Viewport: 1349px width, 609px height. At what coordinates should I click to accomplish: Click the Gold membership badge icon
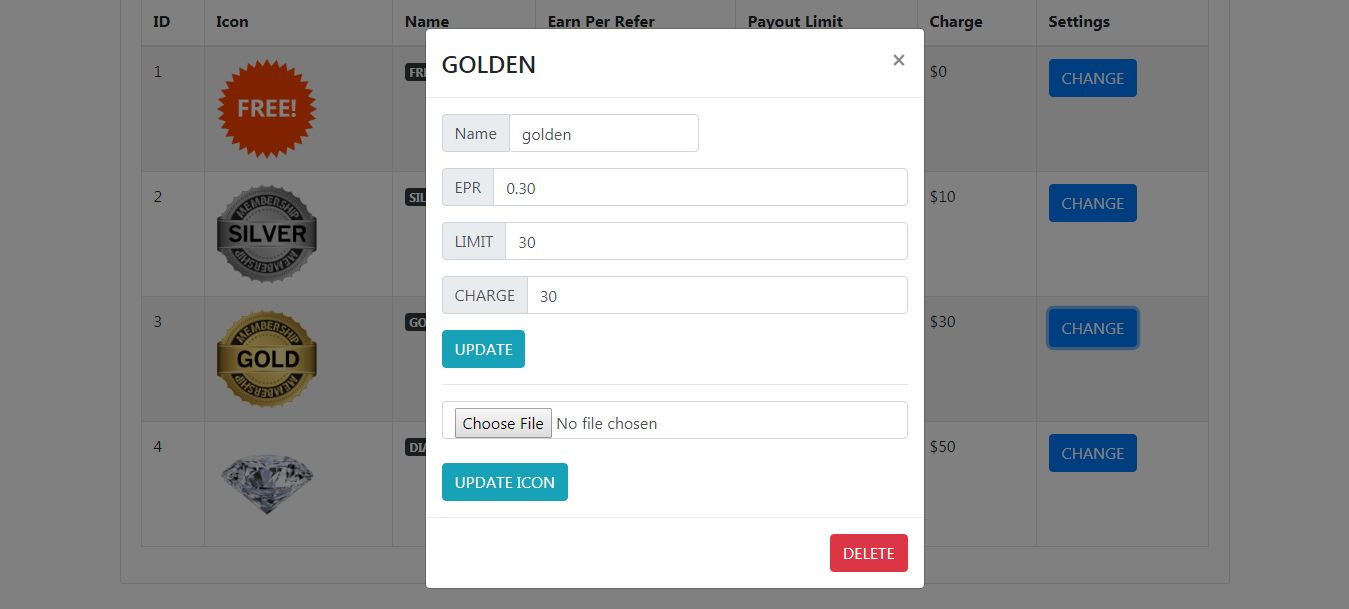[267, 358]
